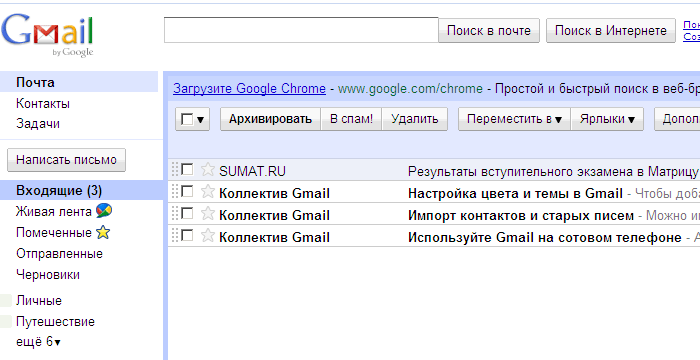Star the Импорт контактов message

coord(208,213)
